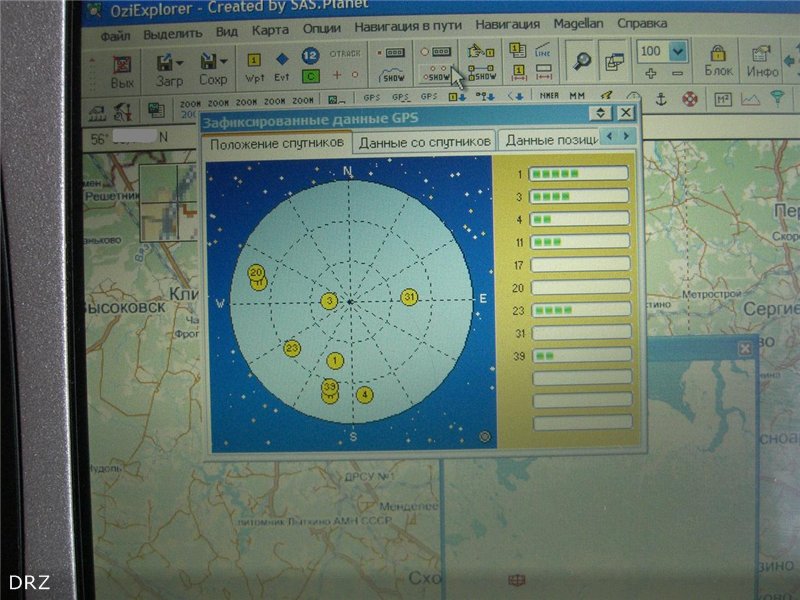Expand the Сохр save dropdown arrow
This screenshot has width=800, height=600.
tap(223, 62)
